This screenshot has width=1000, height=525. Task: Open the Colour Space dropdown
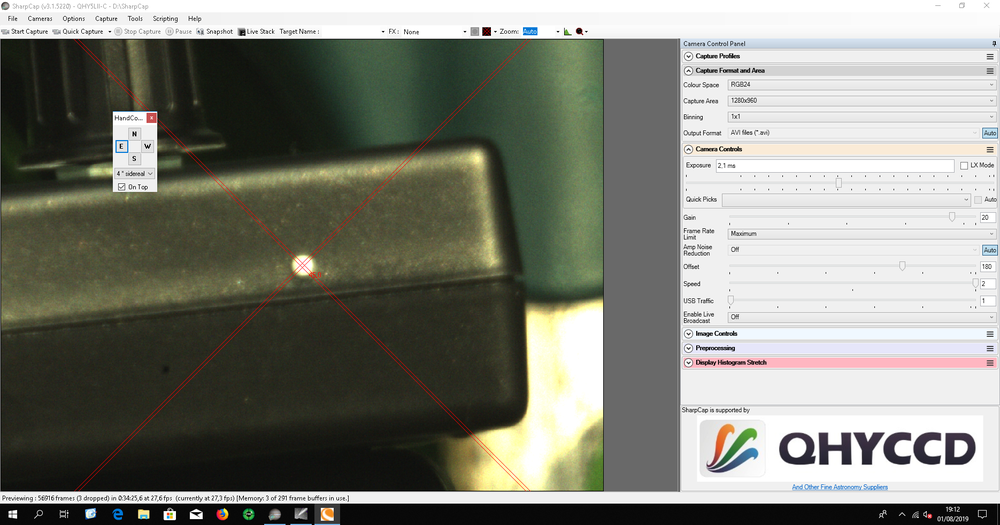pyautogui.click(x=862, y=85)
